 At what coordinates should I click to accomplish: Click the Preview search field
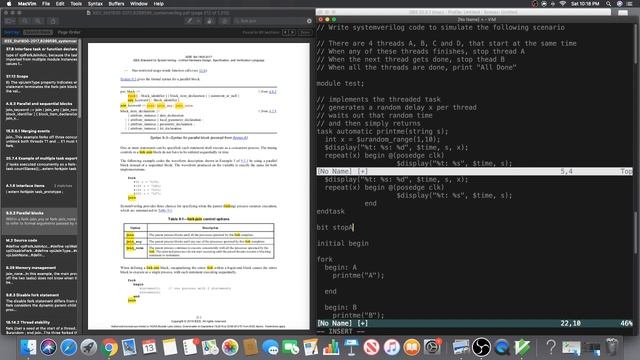pos(273,21)
